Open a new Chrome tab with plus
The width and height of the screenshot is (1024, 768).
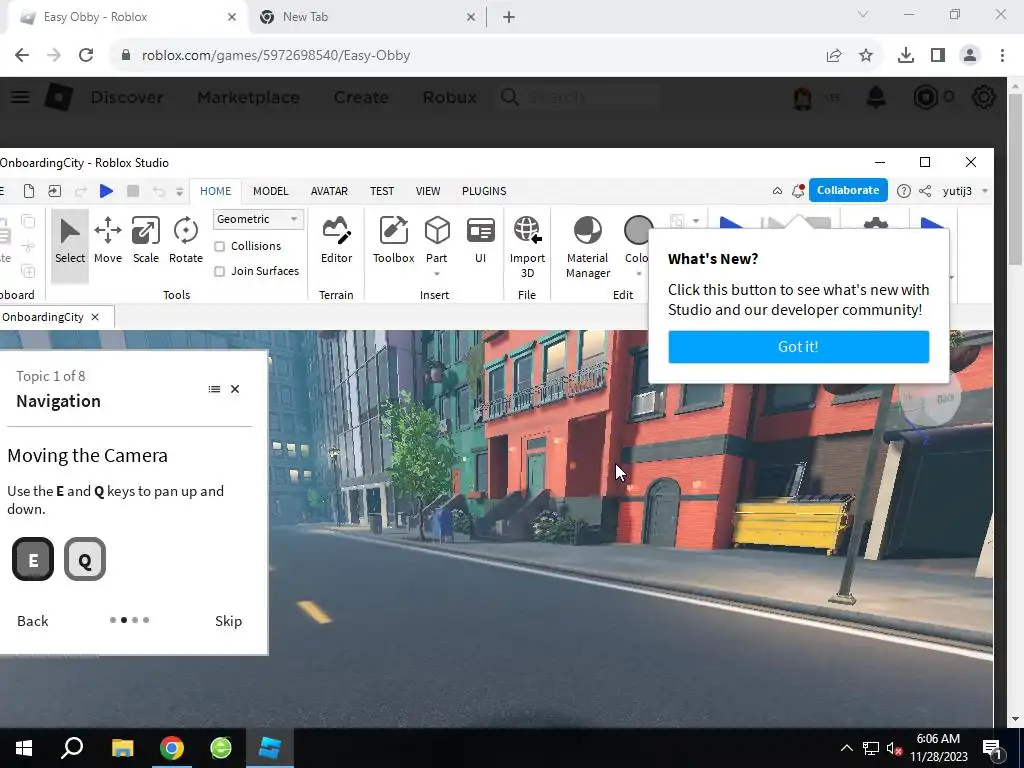pyautogui.click(x=509, y=17)
